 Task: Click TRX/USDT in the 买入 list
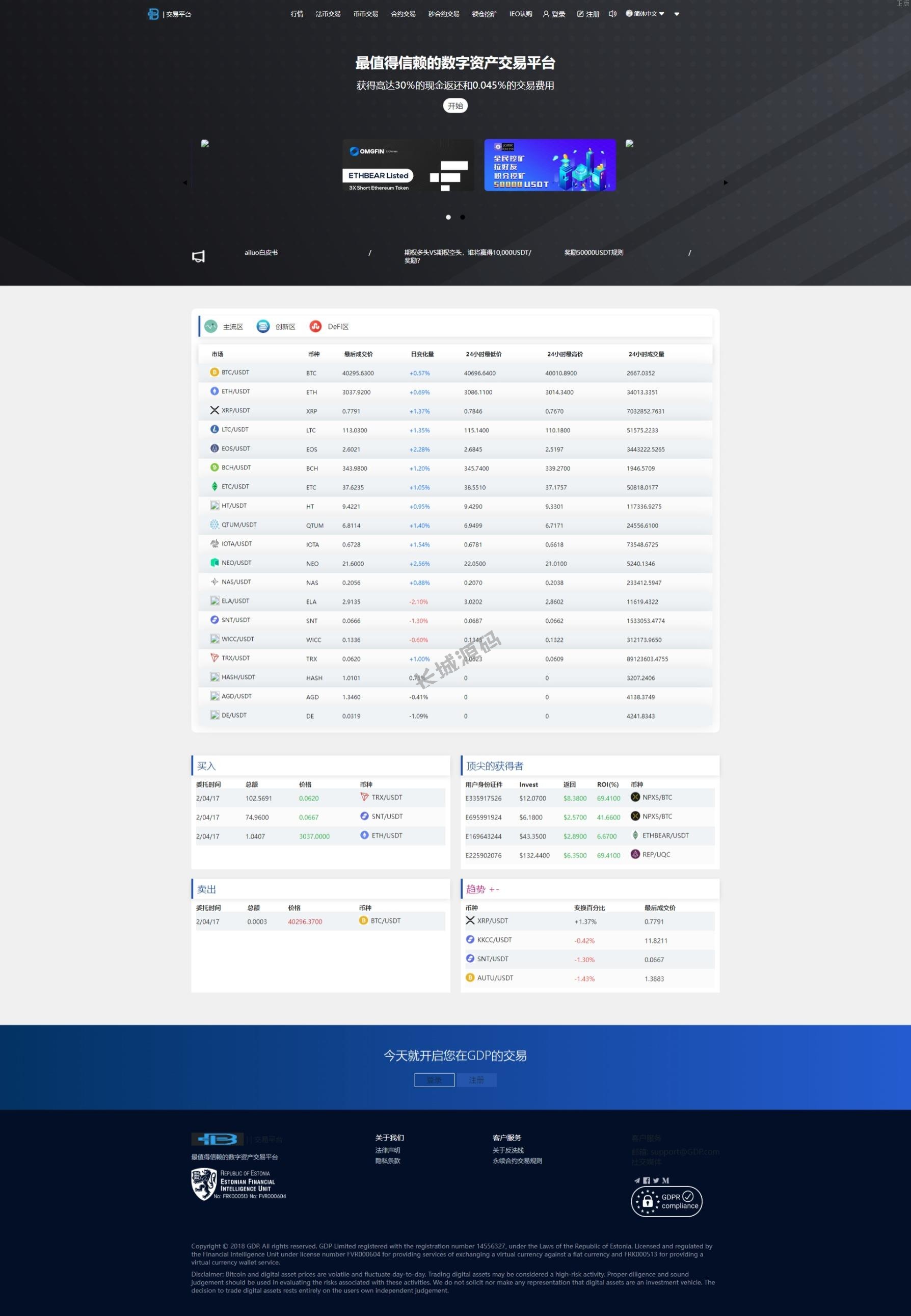pyautogui.click(x=386, y=797)
